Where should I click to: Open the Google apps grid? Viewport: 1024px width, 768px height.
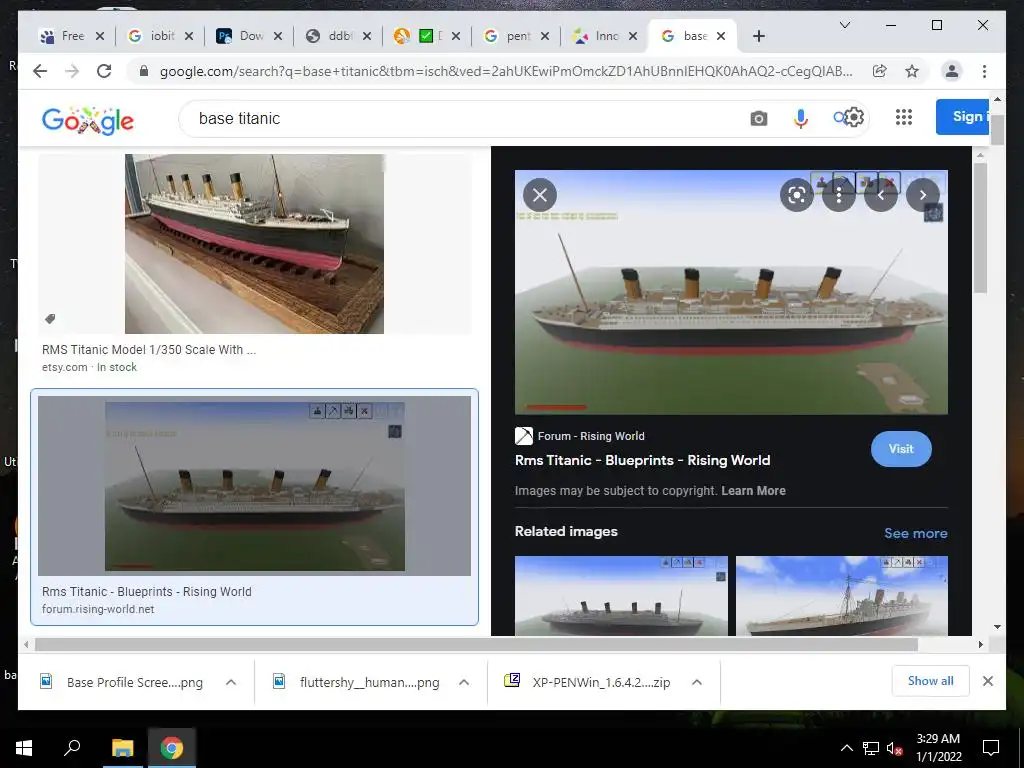(904, 118)
